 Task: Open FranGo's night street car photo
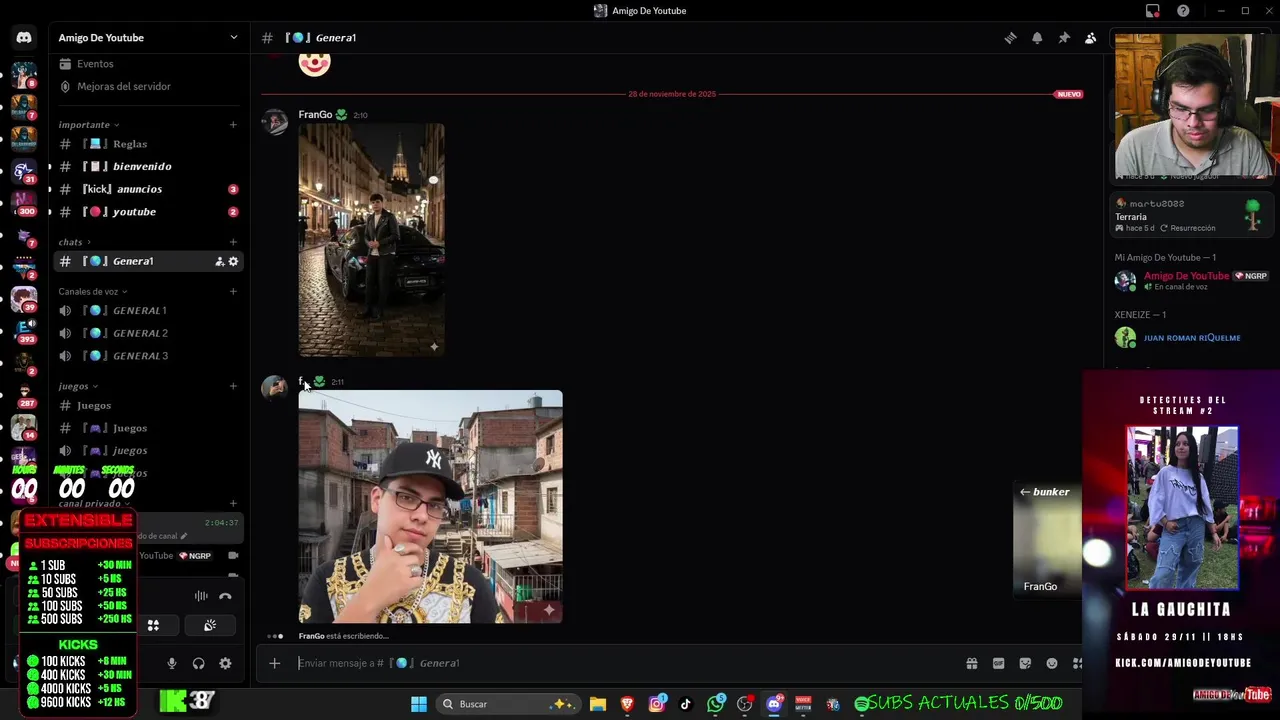tap(371, 240)
